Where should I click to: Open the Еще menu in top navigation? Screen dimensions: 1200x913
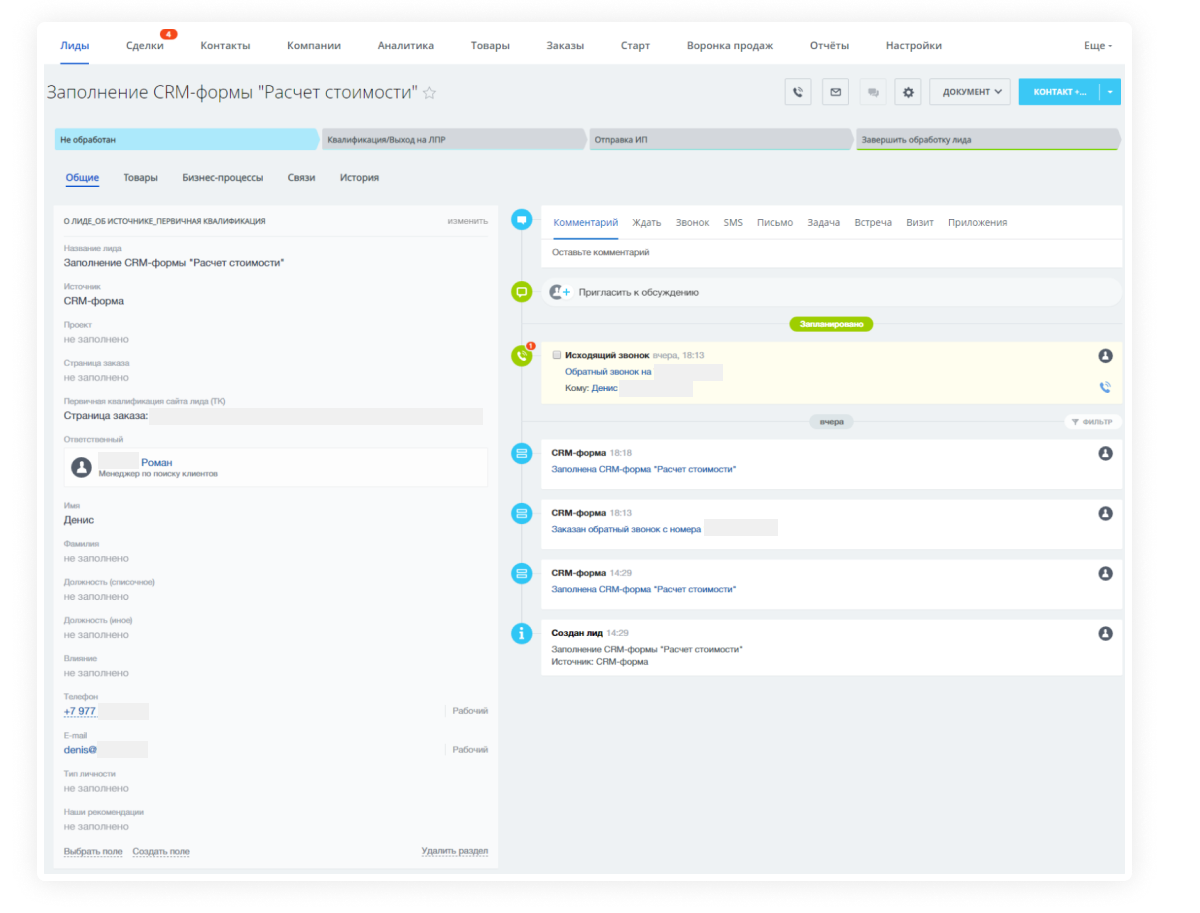click(x=1097, y=46)
